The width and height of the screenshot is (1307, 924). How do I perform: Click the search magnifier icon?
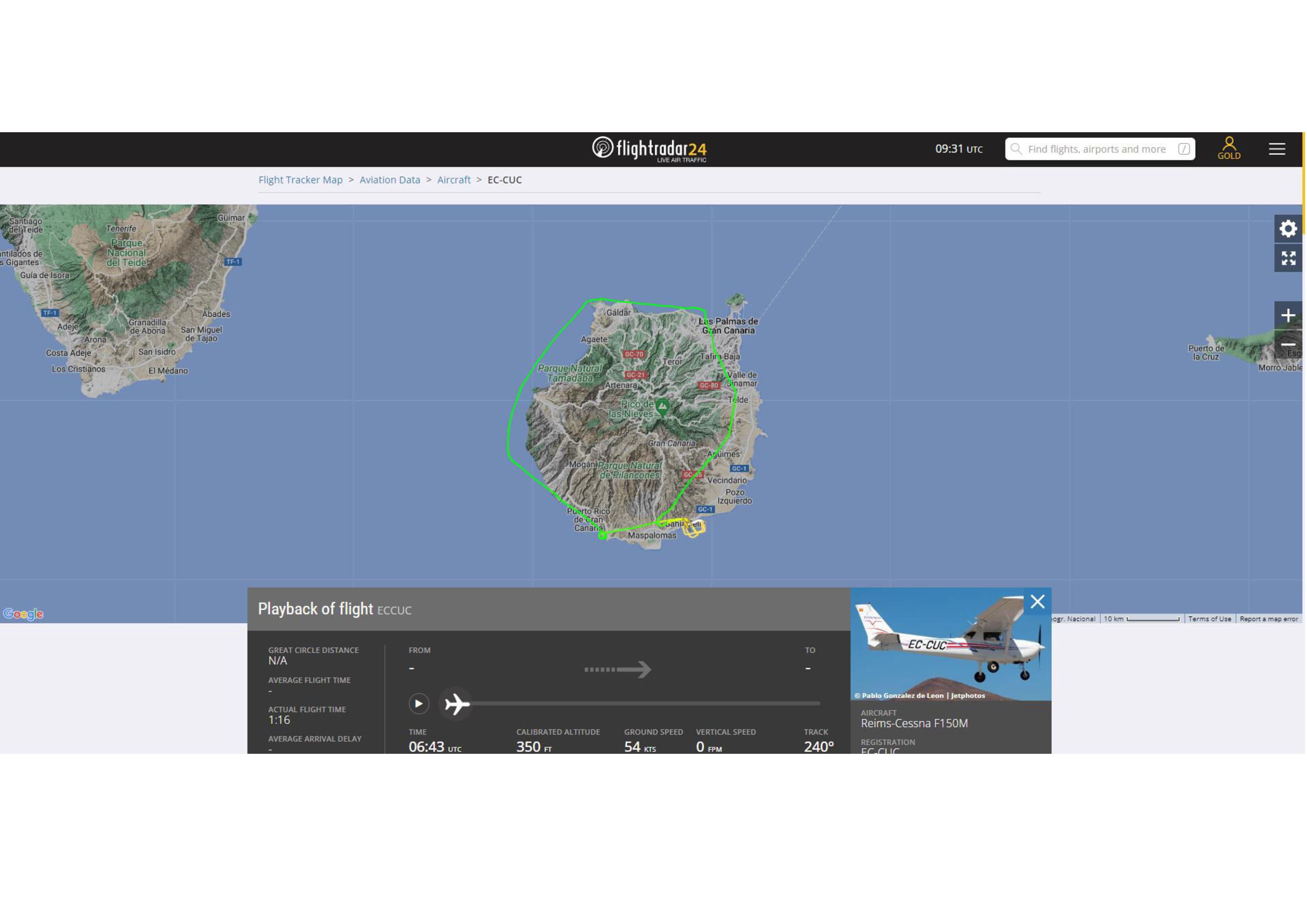(1016, 149)
